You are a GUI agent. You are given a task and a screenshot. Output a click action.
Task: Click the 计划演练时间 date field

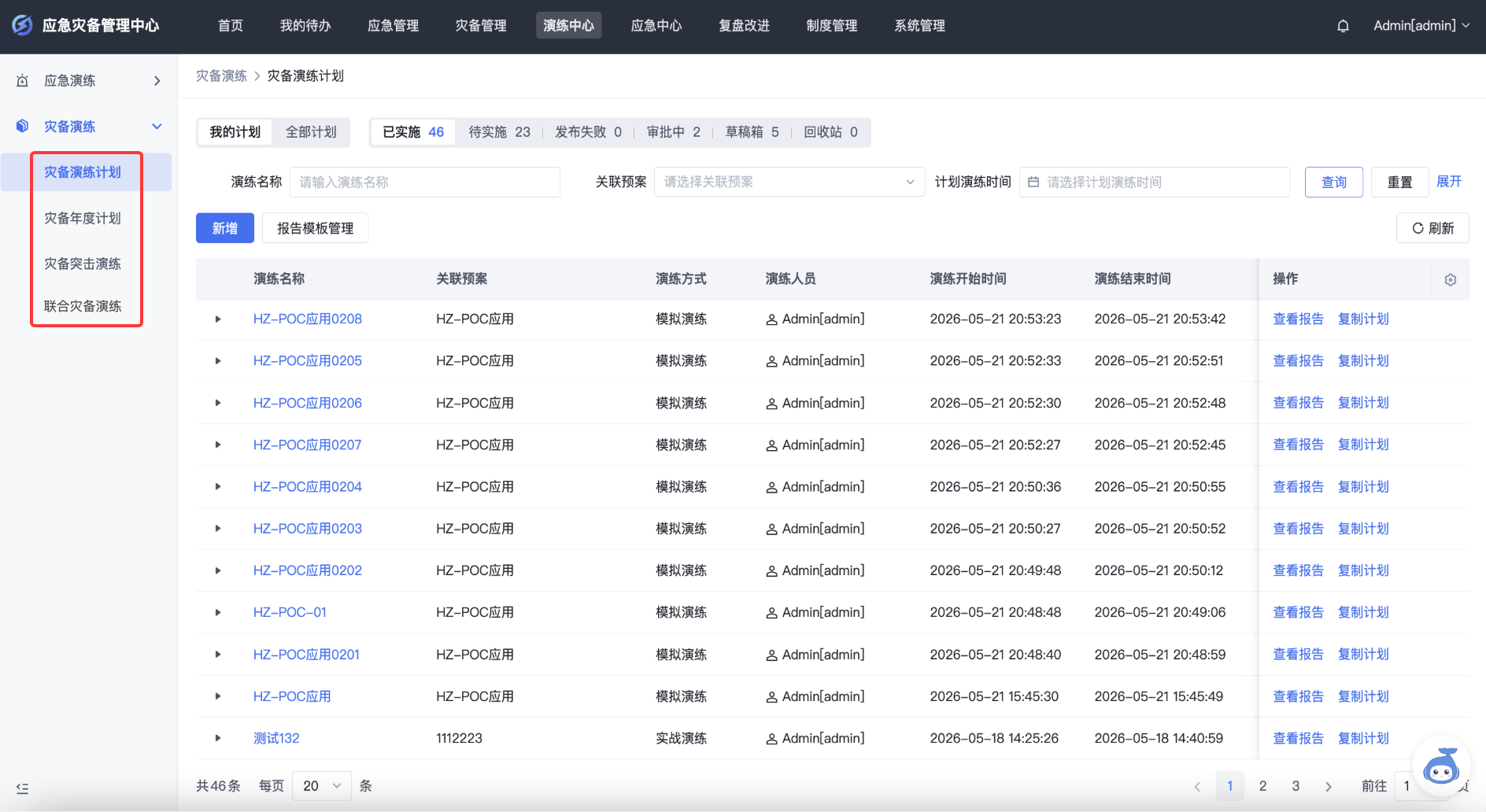(x=1155, y=182)
